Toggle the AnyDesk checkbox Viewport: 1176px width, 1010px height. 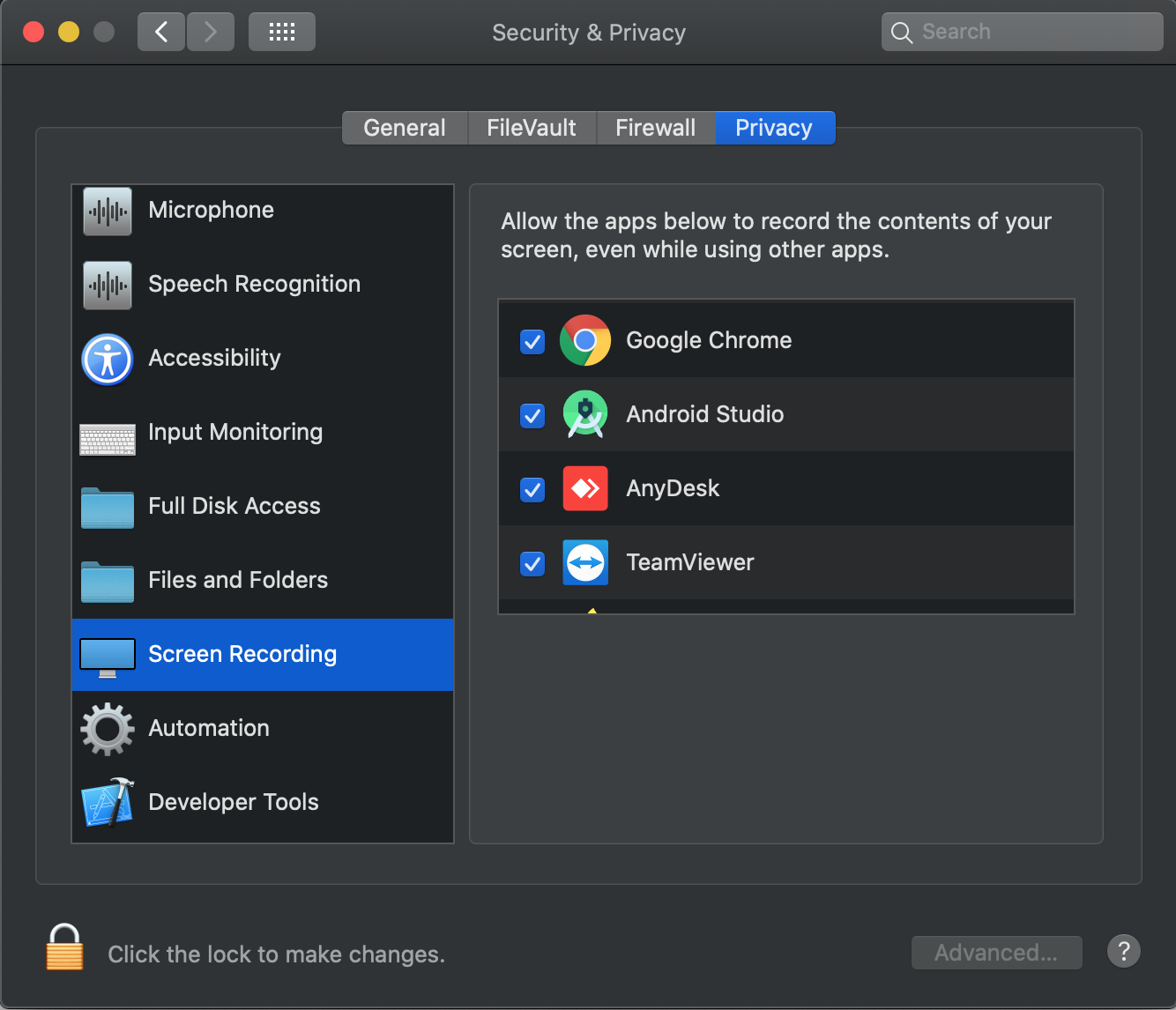(x=532, y=489)
